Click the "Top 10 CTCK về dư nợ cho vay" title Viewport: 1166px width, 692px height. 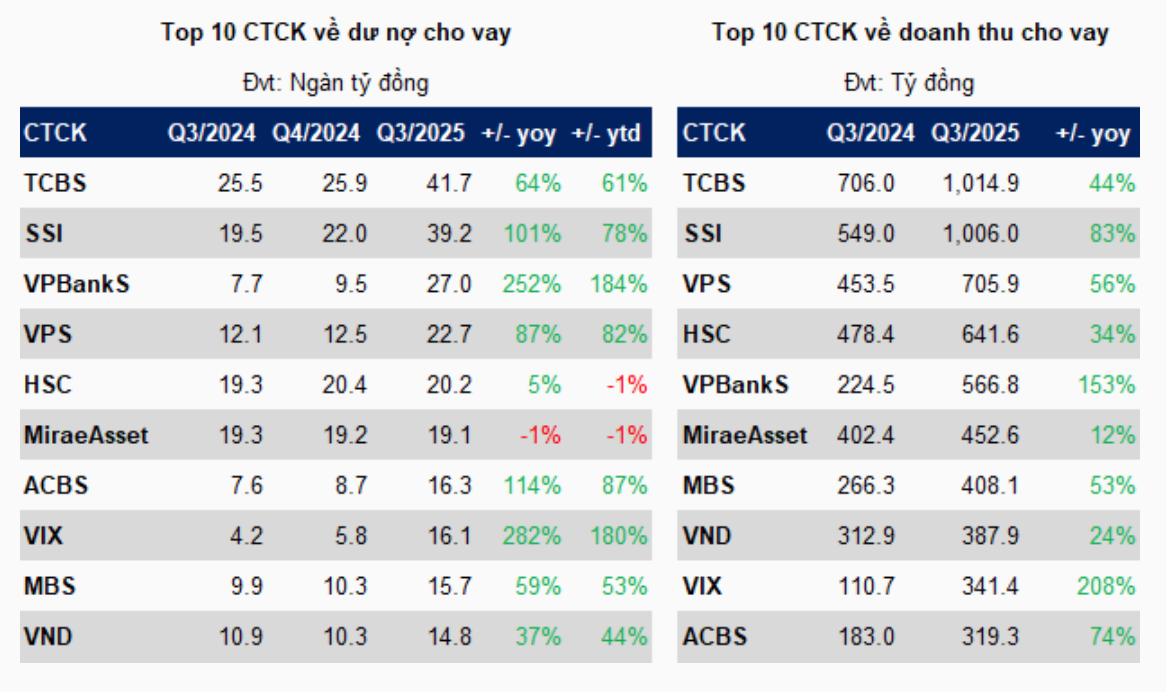(336, 33)
